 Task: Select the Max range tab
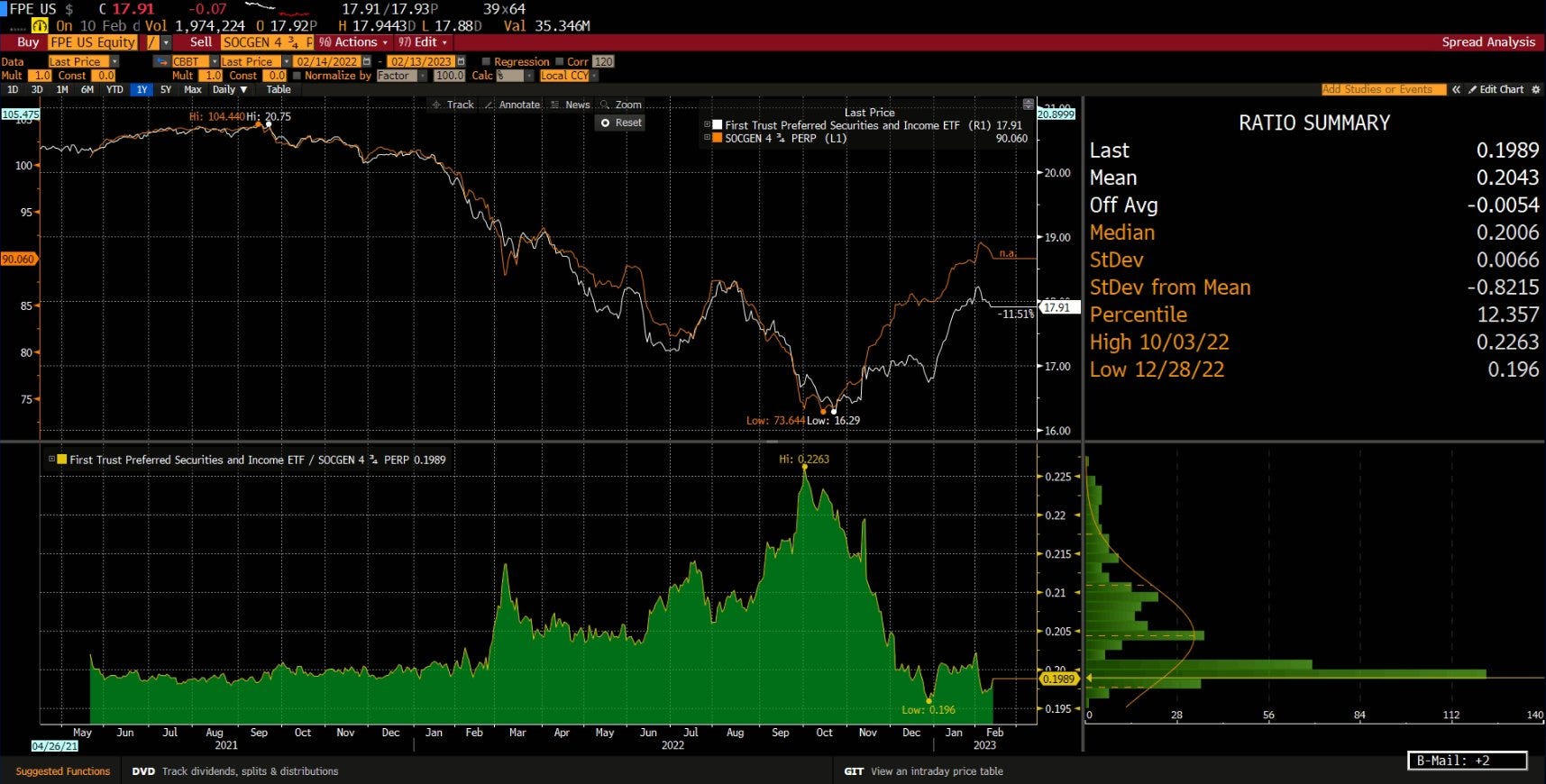193,89
